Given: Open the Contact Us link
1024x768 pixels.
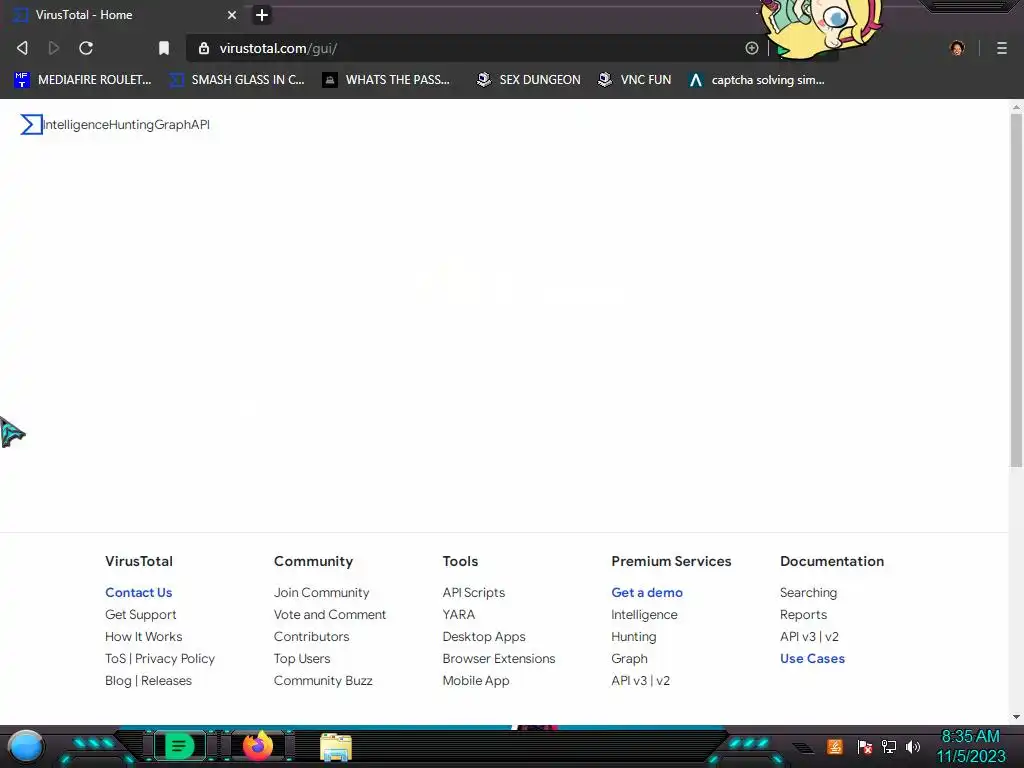Looking at the screenshot, I should pyautogui.click(x=138, y=592).
